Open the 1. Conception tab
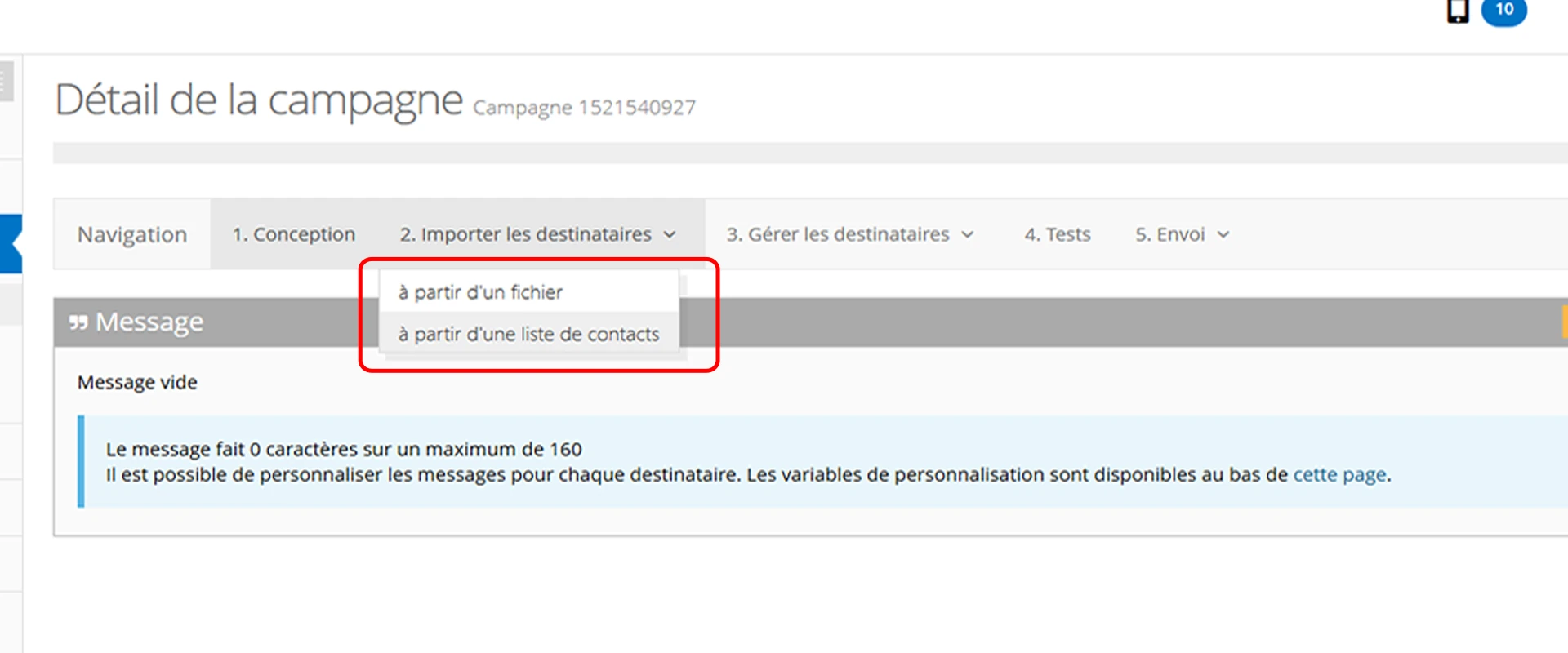The image size is (1568, 653). pos(293,234)
